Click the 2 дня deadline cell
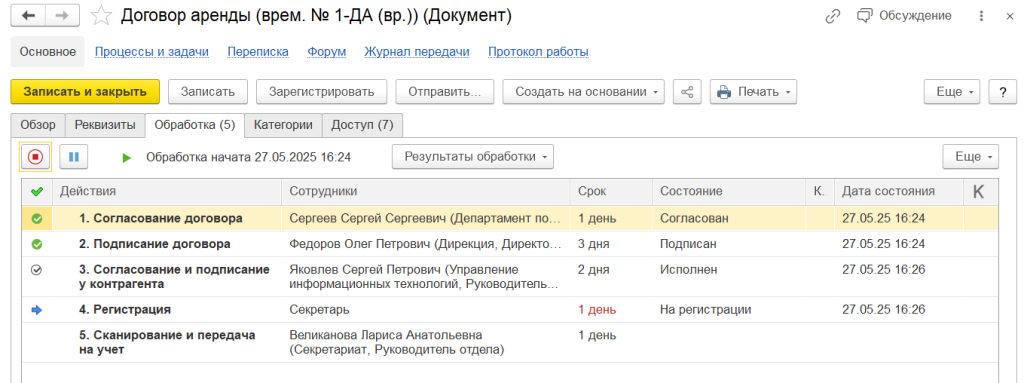The image size is (1024, 383). (x=611, y=277)
